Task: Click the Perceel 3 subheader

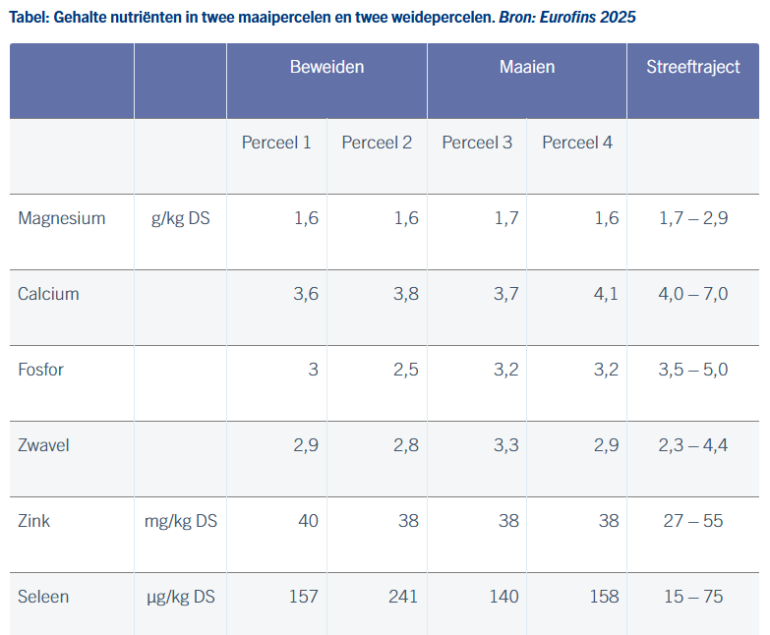Action: pyautogui.click(x=477, y=143)
